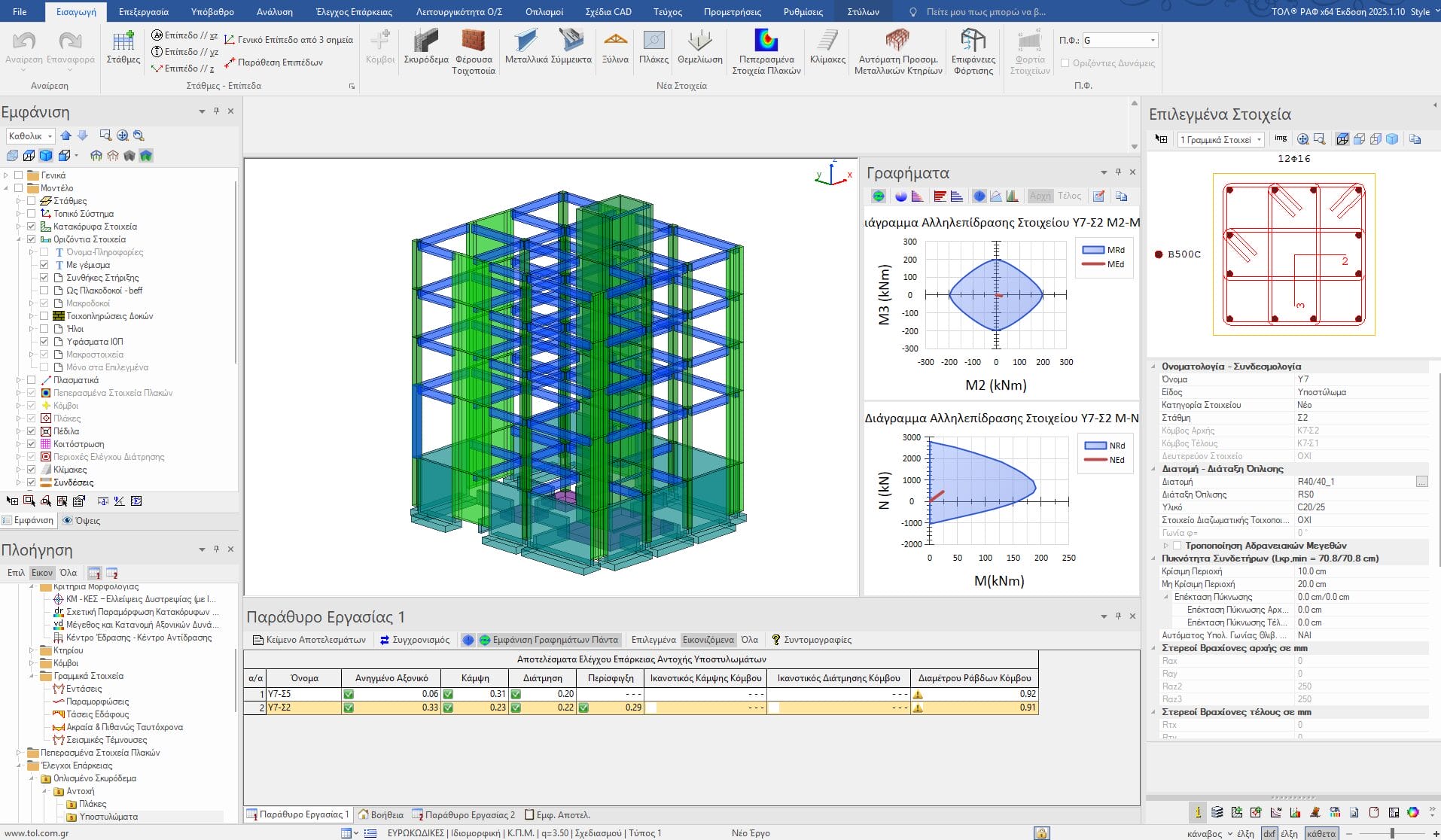
Task: Uncheck the Κατακόρυφα Στοιχεία checkbox
Action: coord(32,227)
